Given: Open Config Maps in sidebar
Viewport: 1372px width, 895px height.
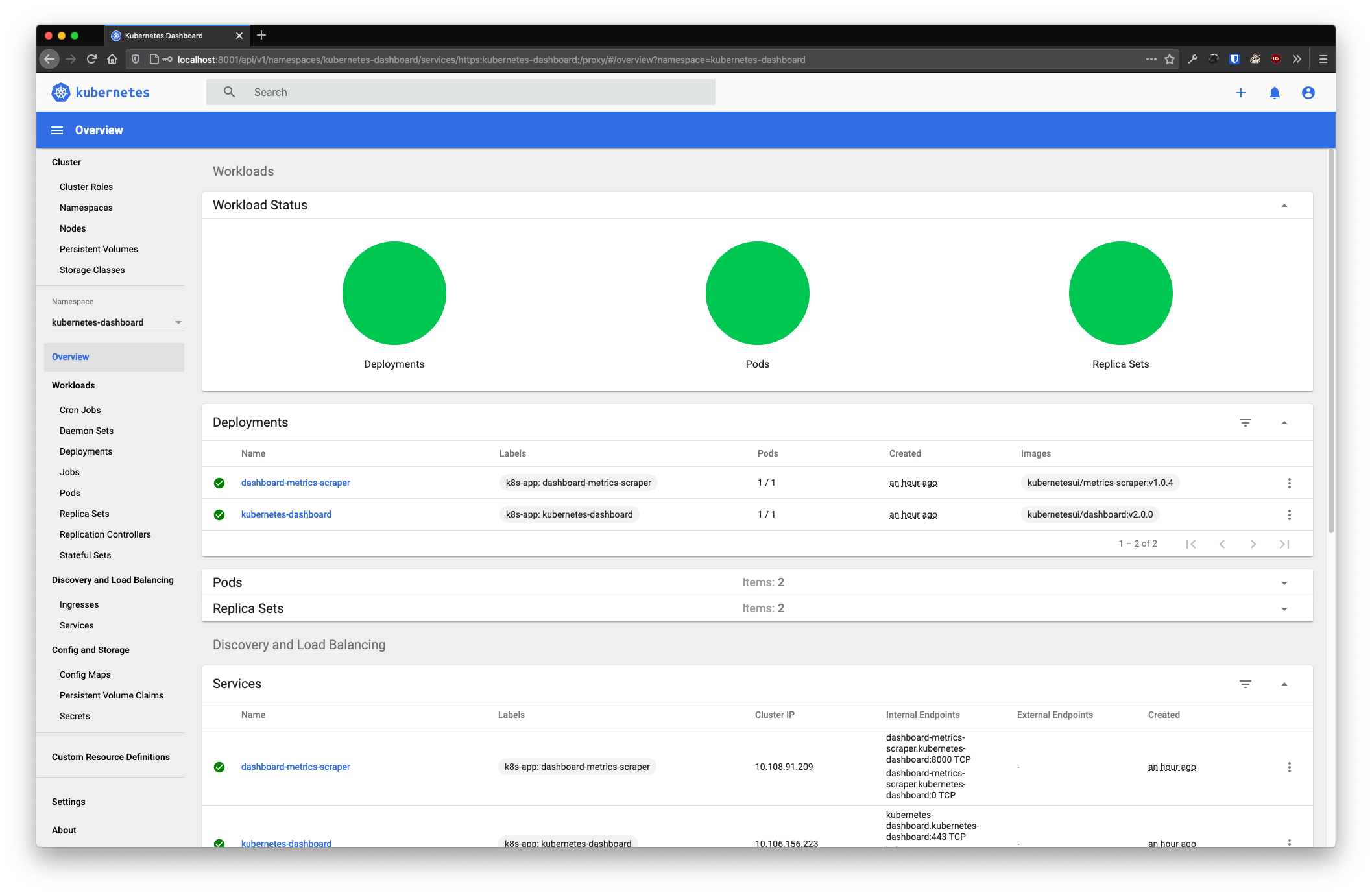Looking at the screenshot, I should coord(85,674).
